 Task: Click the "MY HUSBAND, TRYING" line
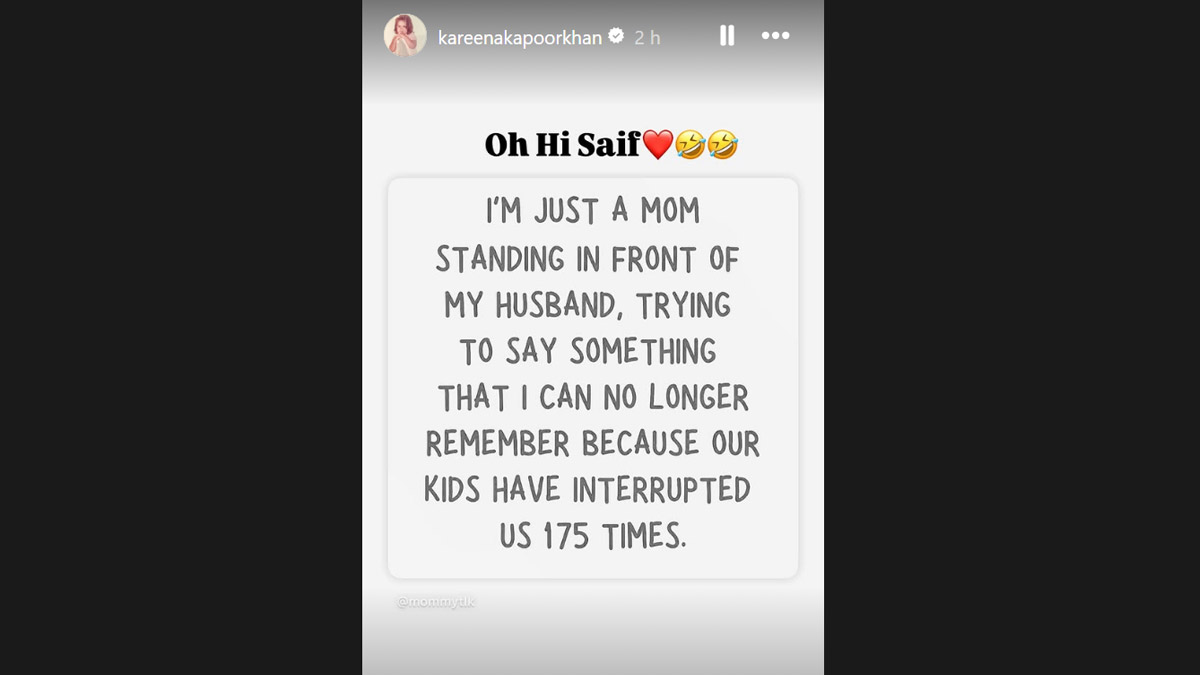tap(588, 305)
